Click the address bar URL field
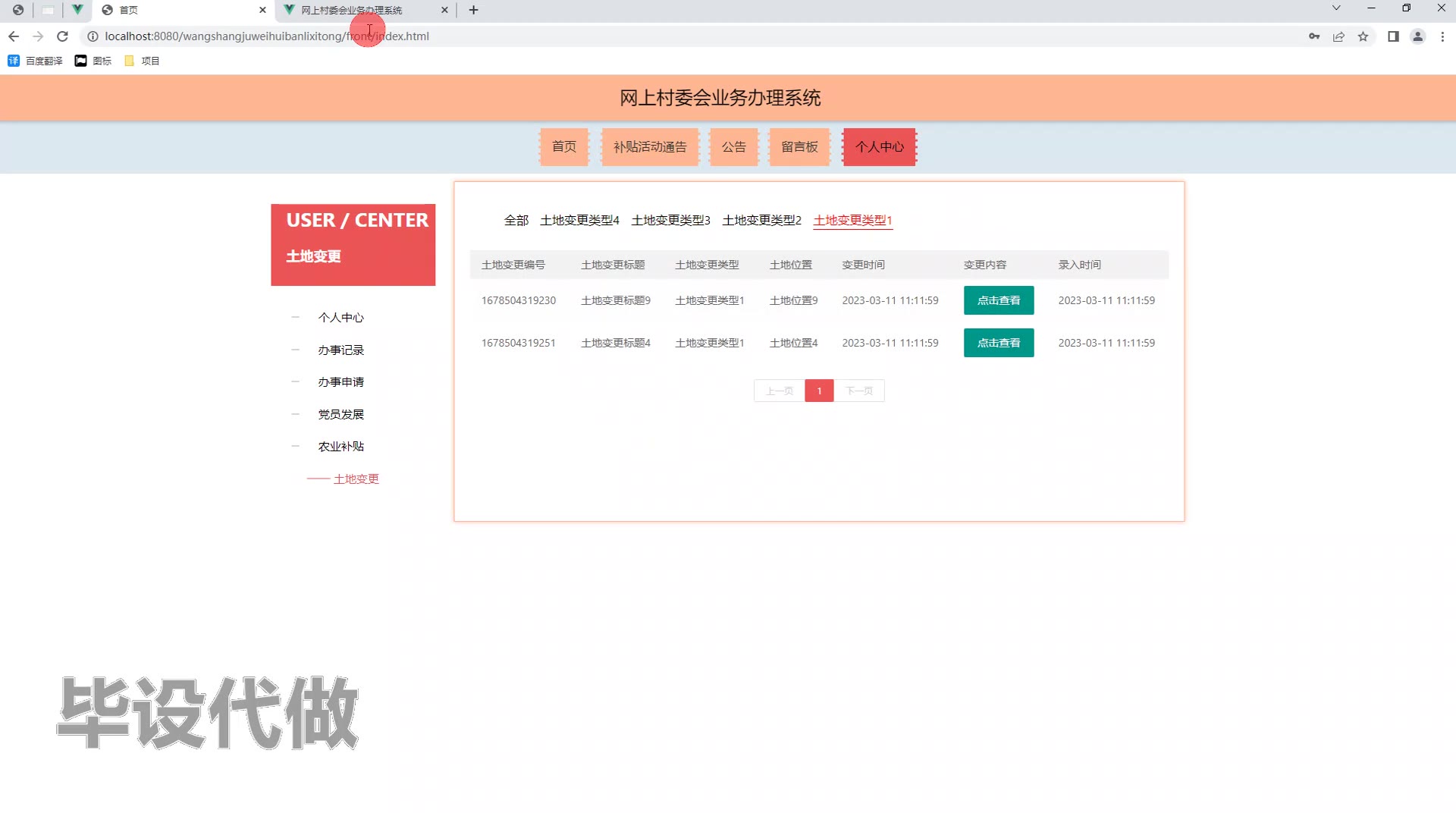This screenshot has width=1456, height=813. pyautogui.click(x=682, y=36)
